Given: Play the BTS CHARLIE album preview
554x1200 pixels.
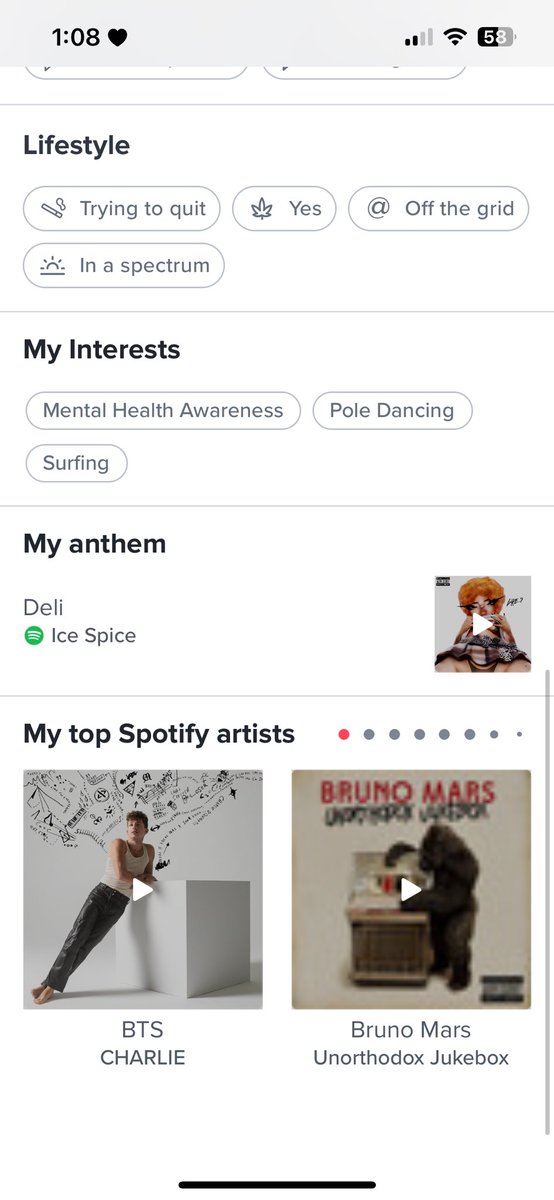Looking at the screenshot, I should tap(143, 889).
